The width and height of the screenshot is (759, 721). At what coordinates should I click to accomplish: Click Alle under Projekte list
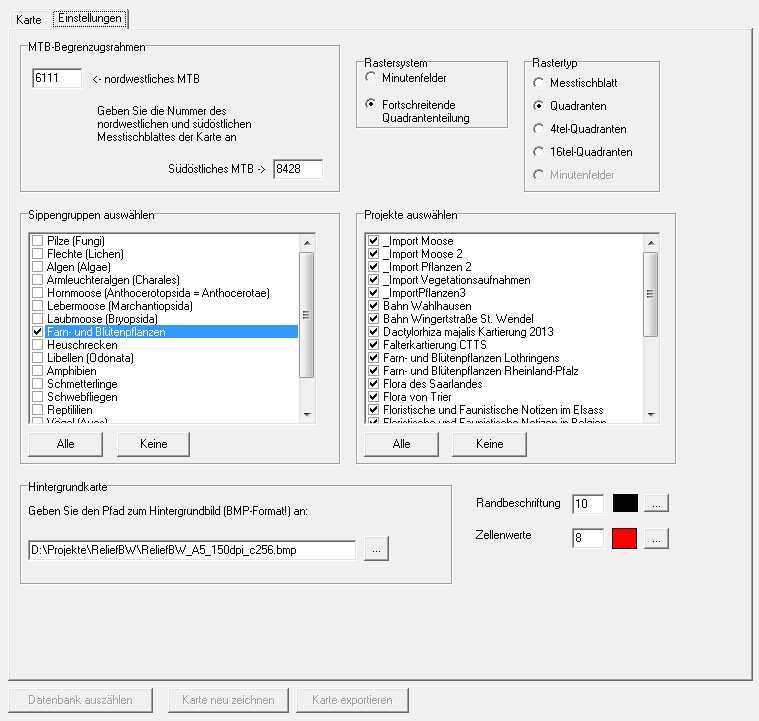401,444
